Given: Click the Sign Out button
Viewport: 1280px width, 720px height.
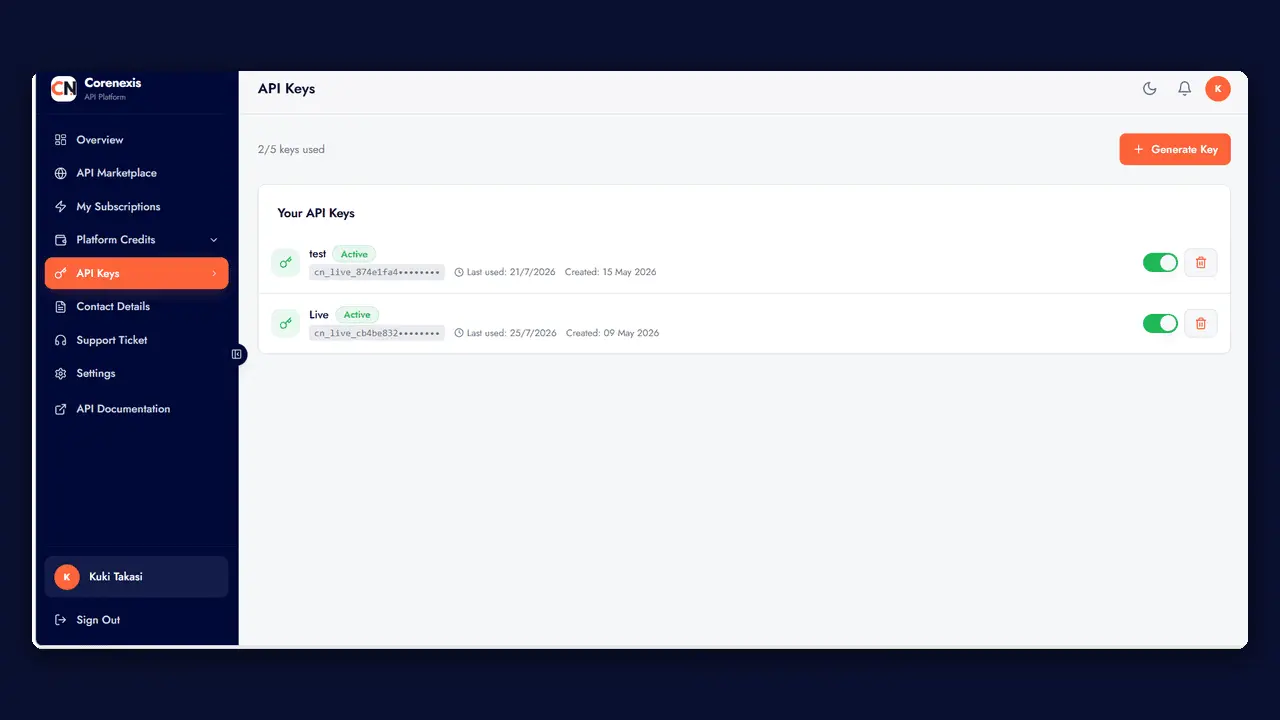Looking at the screenshot, I should pyautogui.click(x=136, y=620).
